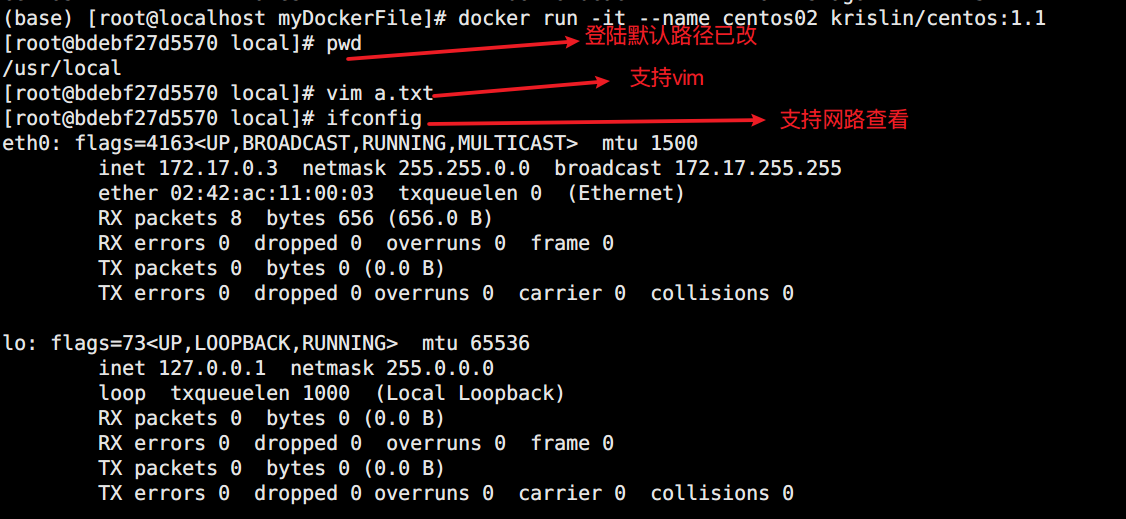Click the red 支持网路查看 annotation label
Image resolution: width=1126 pixels, height=519 pixels.
pos(843,120)
